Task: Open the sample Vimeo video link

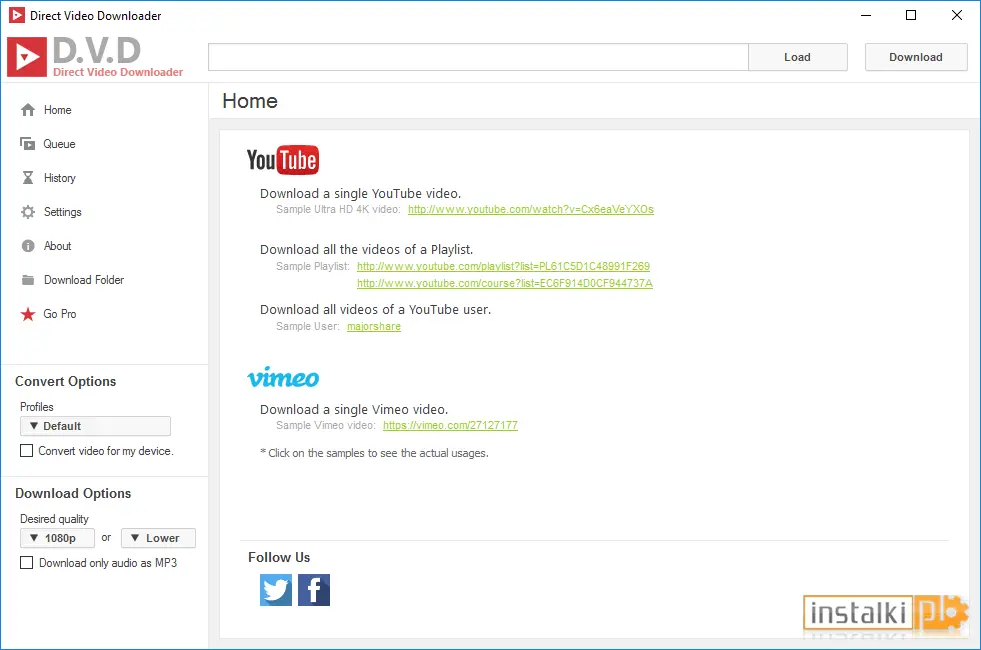Action: click(x=450, y=425)
